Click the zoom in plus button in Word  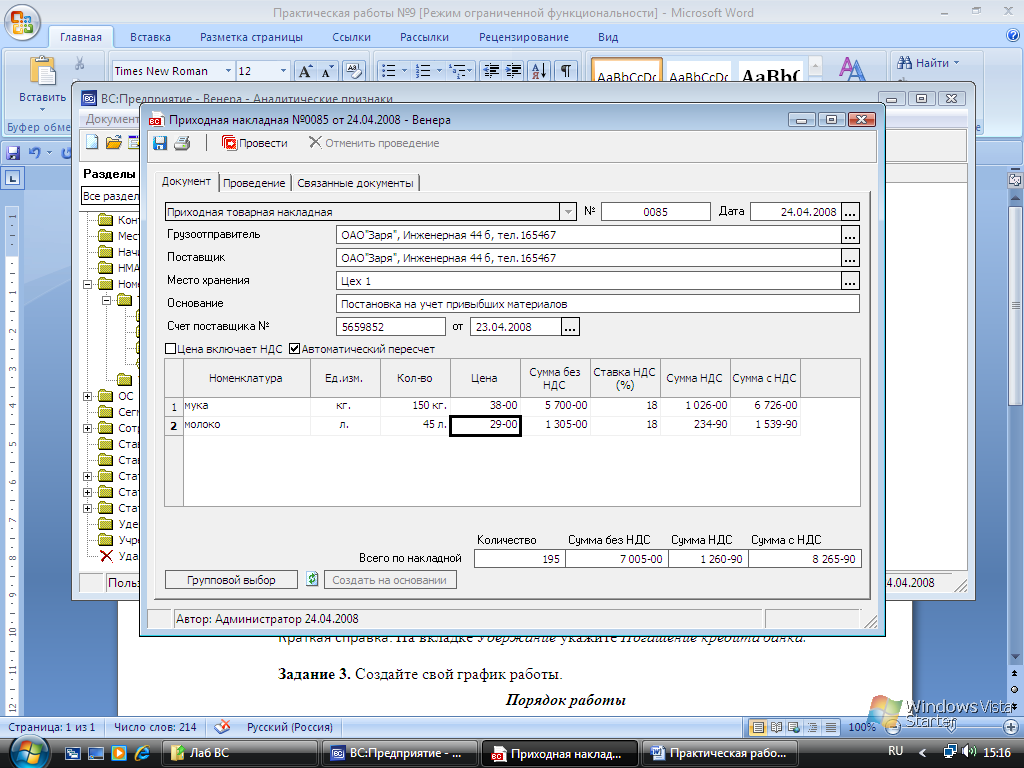coord(1011,727)
